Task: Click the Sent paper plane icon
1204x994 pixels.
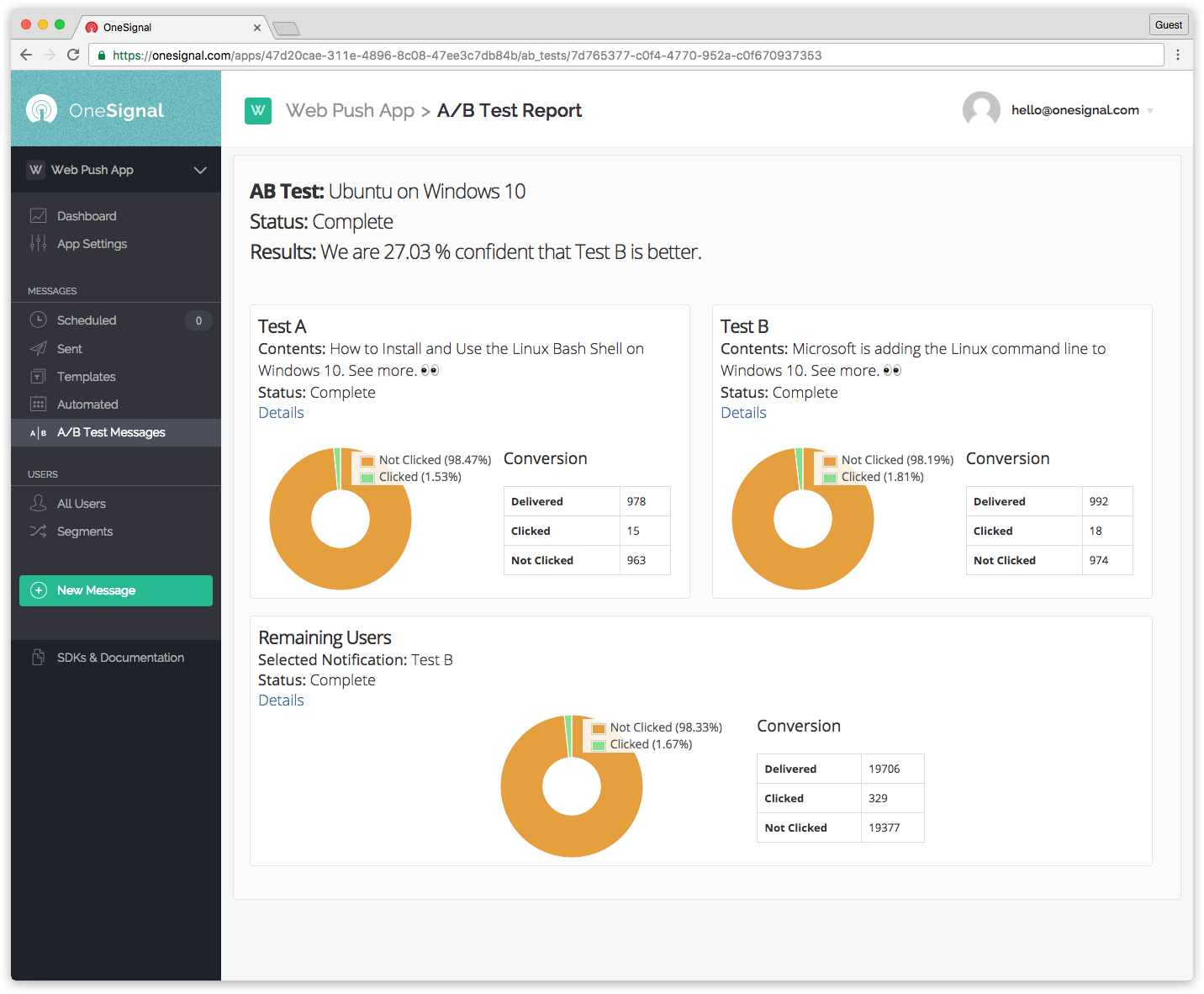Action: coord(38,348)
